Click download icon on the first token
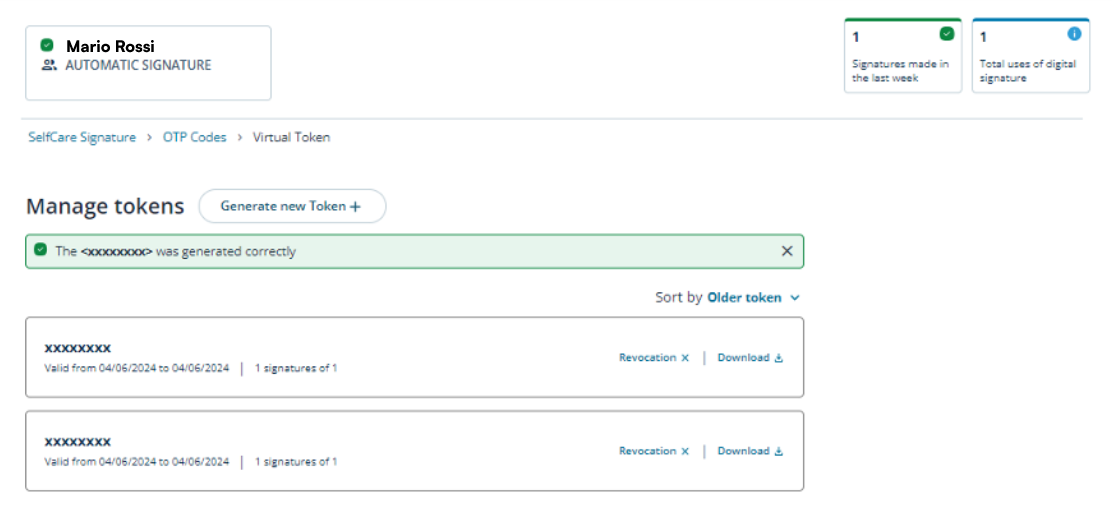Screen dimensions: 1112x516 pyautogui.click(x=779, y=358)
